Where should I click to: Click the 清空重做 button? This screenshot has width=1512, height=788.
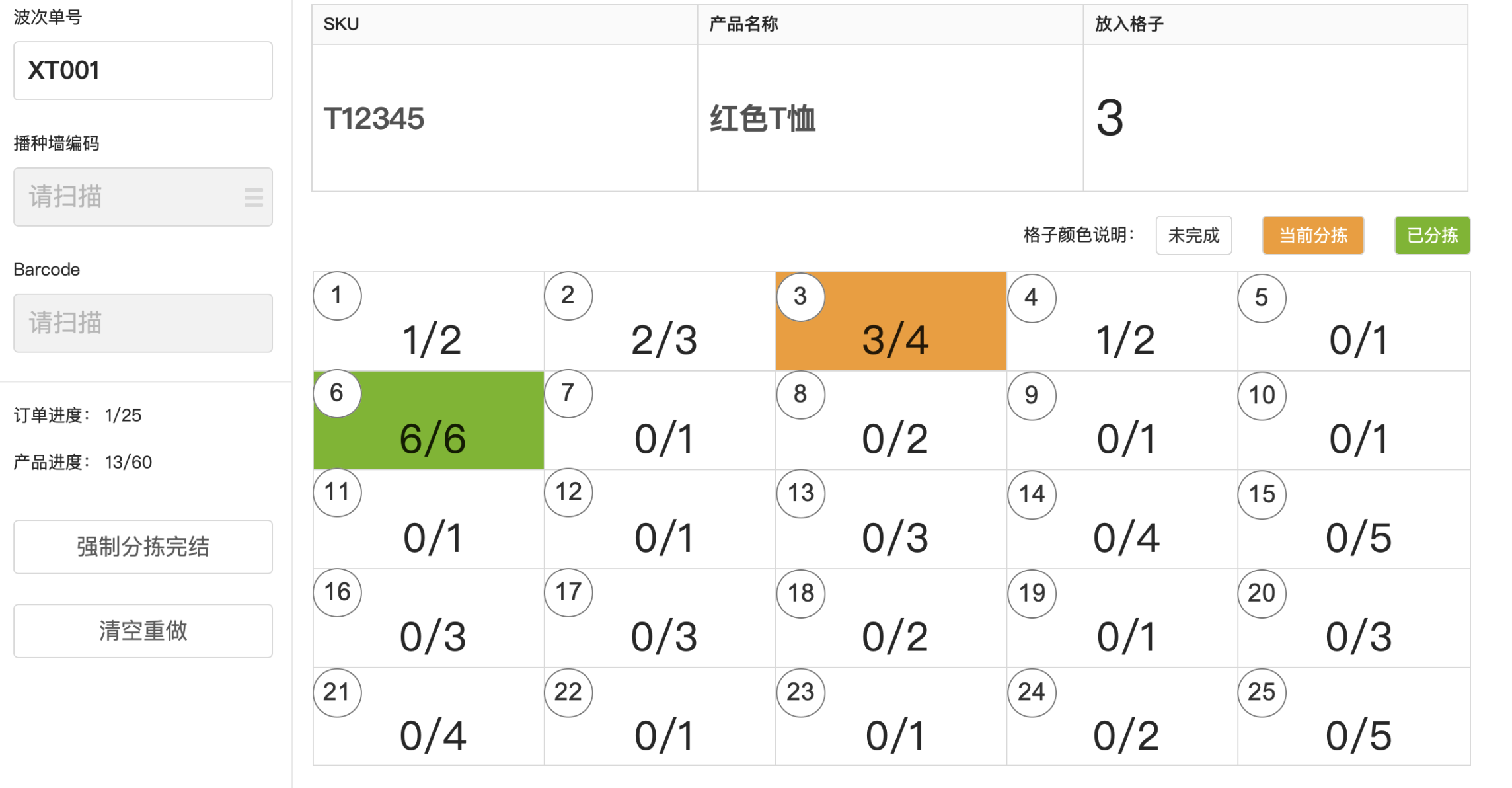[143, 631]
